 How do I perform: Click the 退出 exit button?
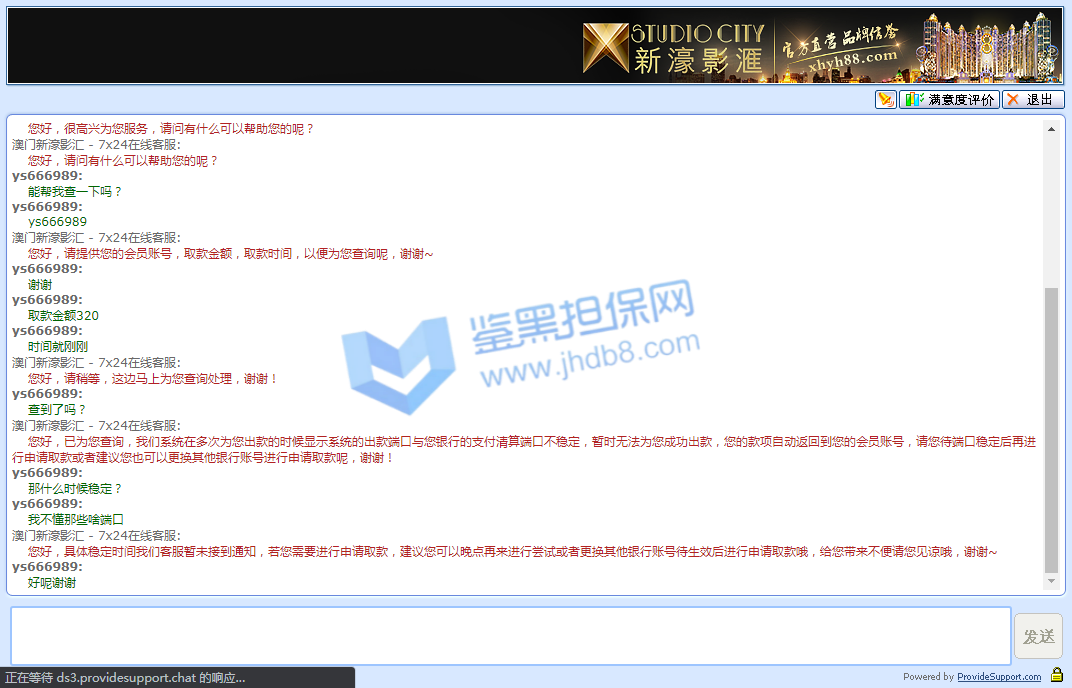coord(1033,100)
